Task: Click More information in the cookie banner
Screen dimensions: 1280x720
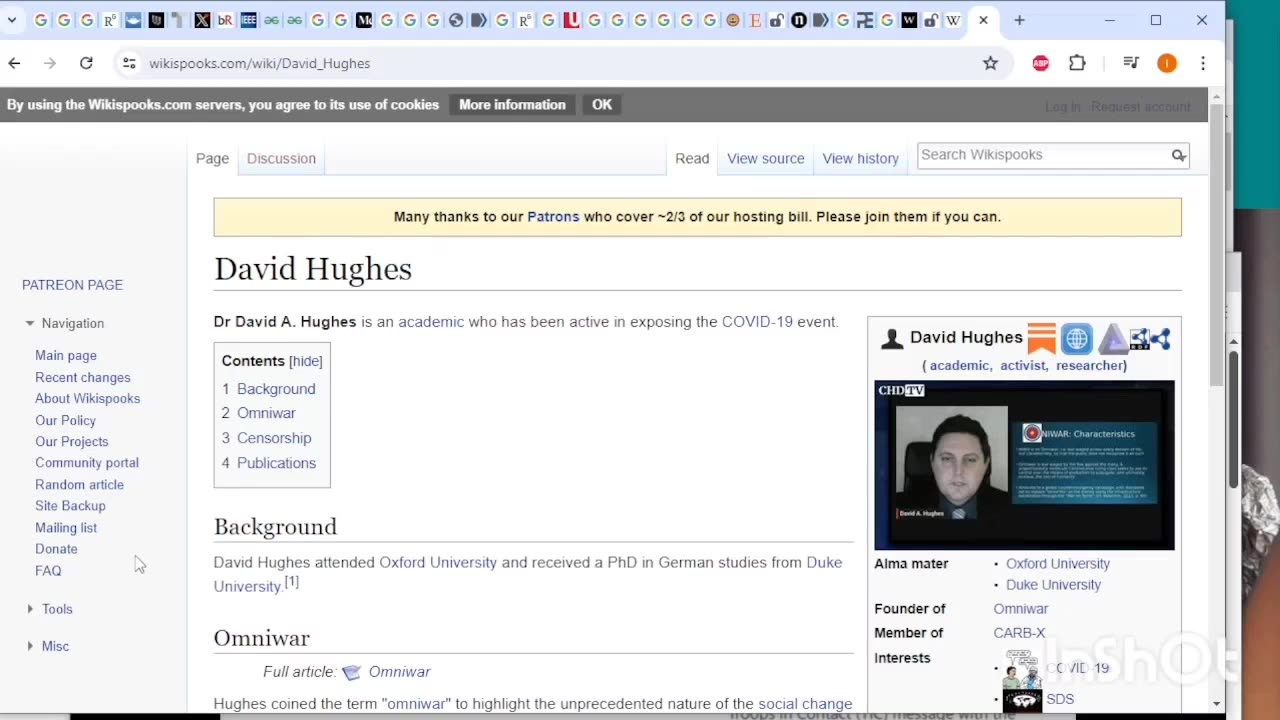Action: (x=512, y=105)
